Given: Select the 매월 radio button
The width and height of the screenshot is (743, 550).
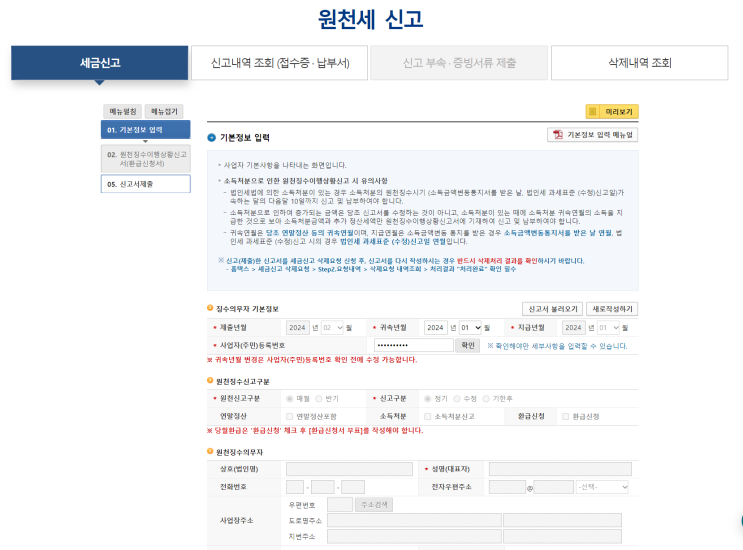Looking at the screenshot, I should tap(290, 399).
